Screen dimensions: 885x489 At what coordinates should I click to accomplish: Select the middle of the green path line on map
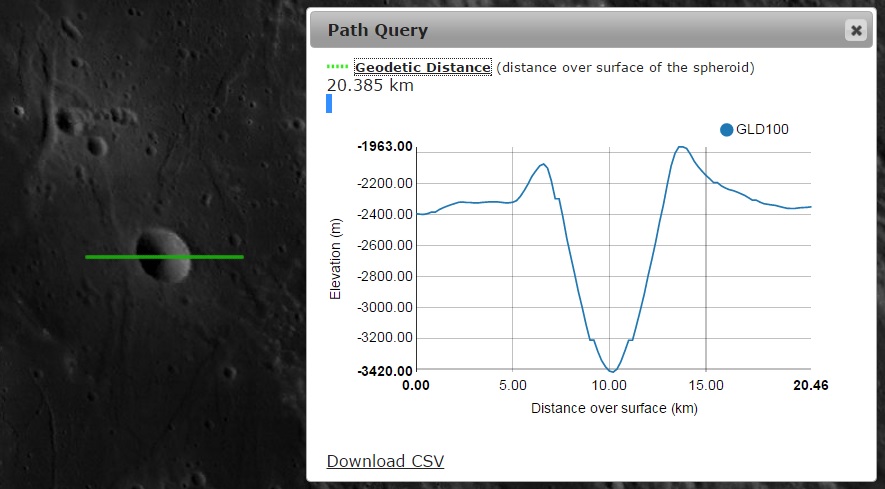(x=164, y=257)
